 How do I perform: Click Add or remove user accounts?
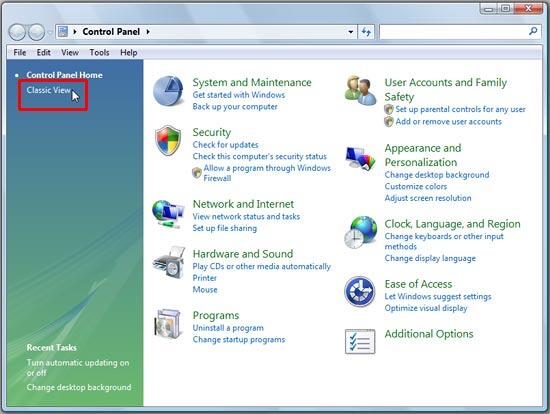(x=449, y=122)
